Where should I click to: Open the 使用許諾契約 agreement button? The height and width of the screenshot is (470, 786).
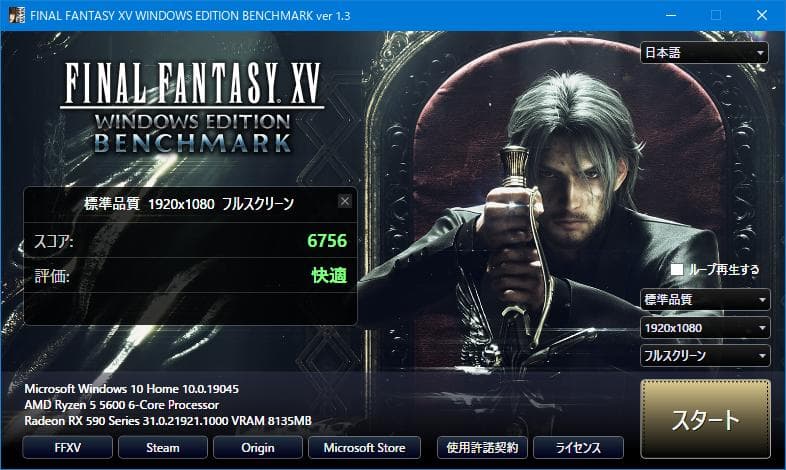coord(482,447)
